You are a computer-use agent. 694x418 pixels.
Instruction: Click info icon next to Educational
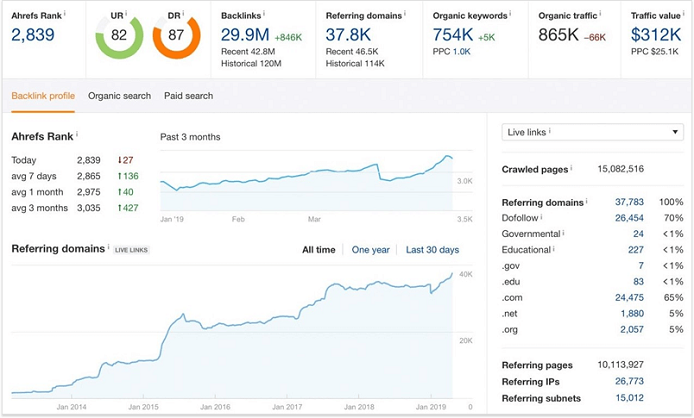click(x=555, y=250)
